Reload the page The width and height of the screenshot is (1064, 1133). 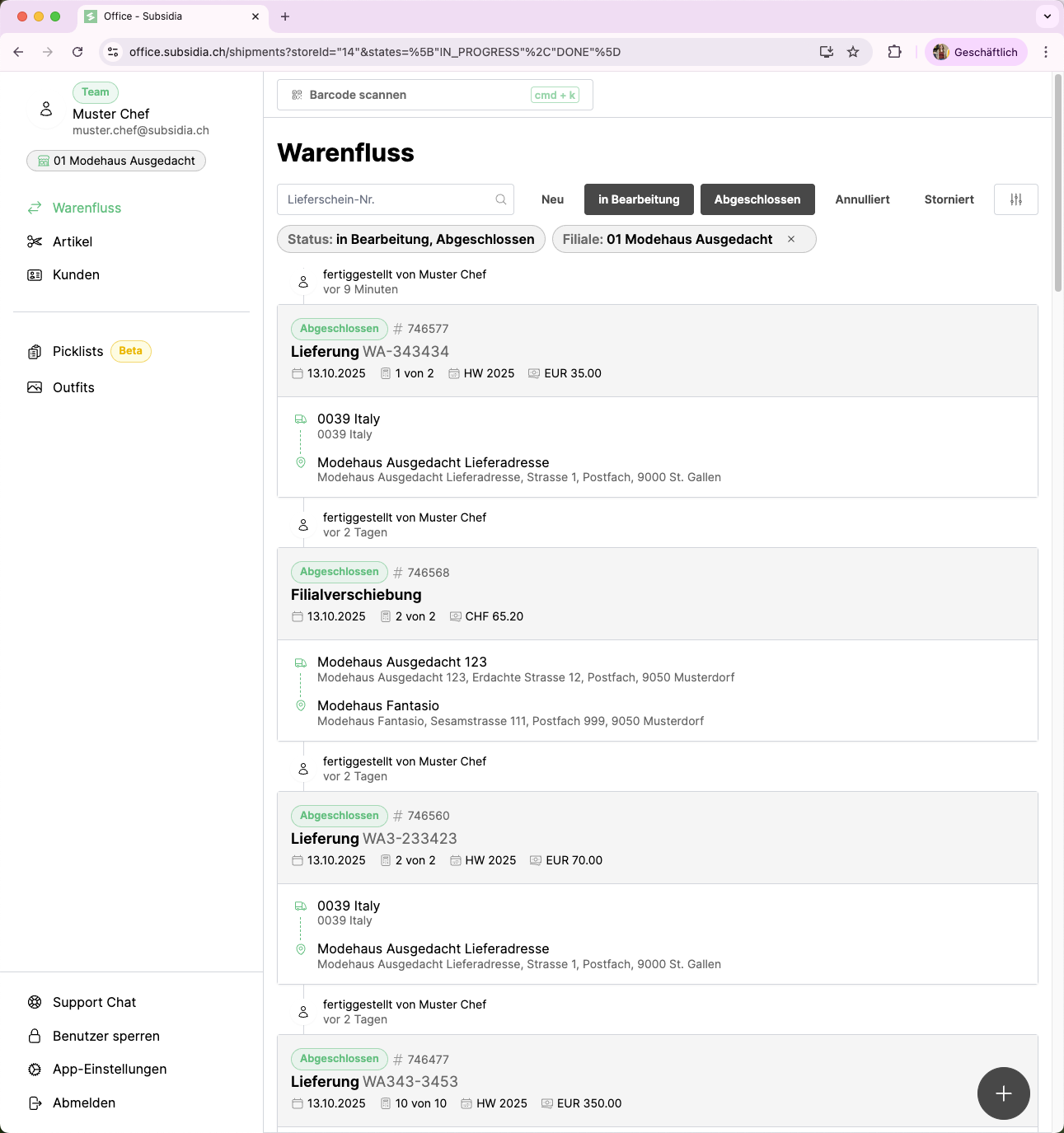pyautogui.click(x=77, y=52)
